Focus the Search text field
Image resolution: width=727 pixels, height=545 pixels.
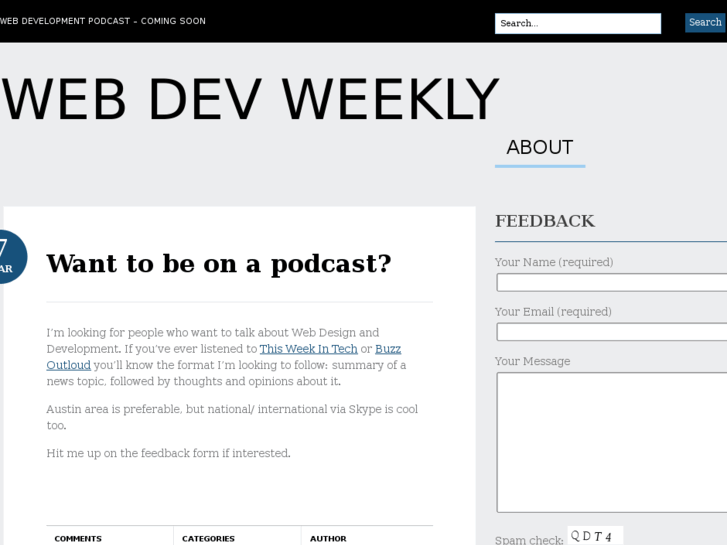point(578,23)
